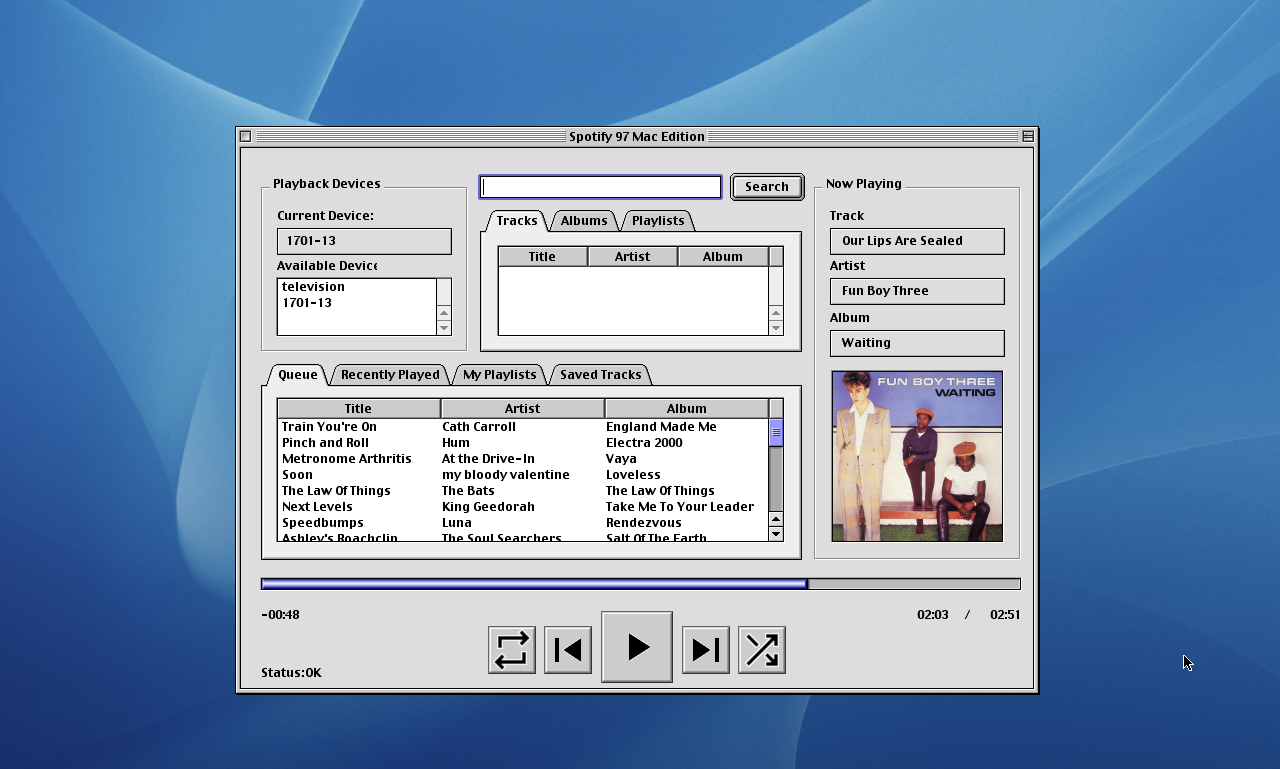
Task: Select the Queue tab
Action: point(297,375)
